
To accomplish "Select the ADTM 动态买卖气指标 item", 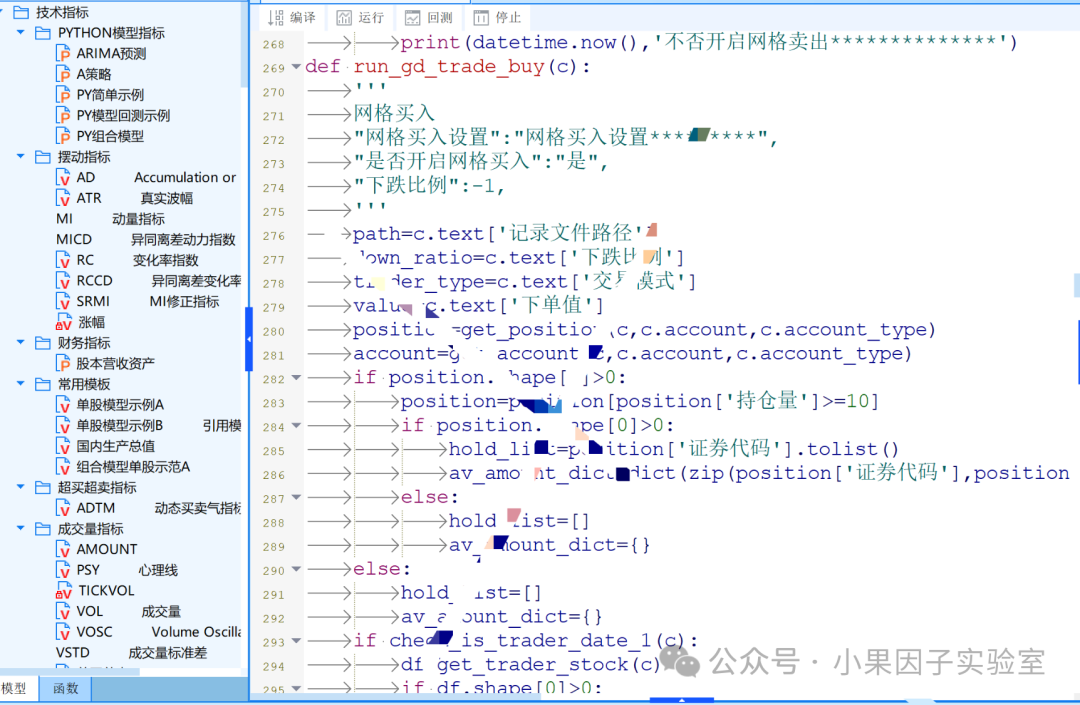I will point(149,508).
